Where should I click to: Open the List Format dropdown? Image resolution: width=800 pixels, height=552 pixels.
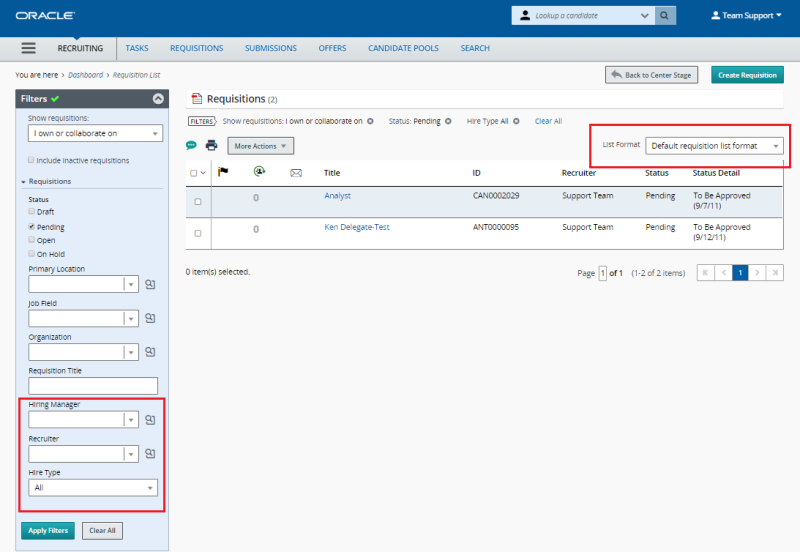714,146
